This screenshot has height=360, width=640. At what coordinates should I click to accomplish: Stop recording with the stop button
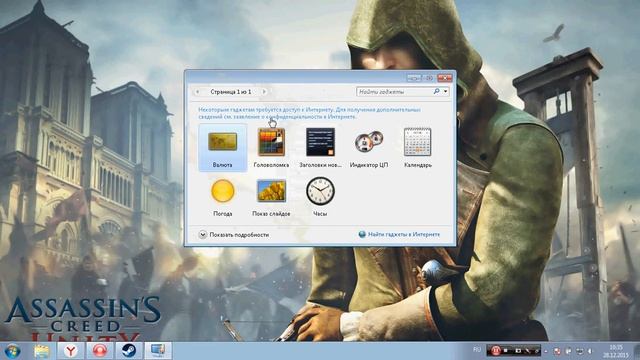pyautogui.click(x=506, y=351)
